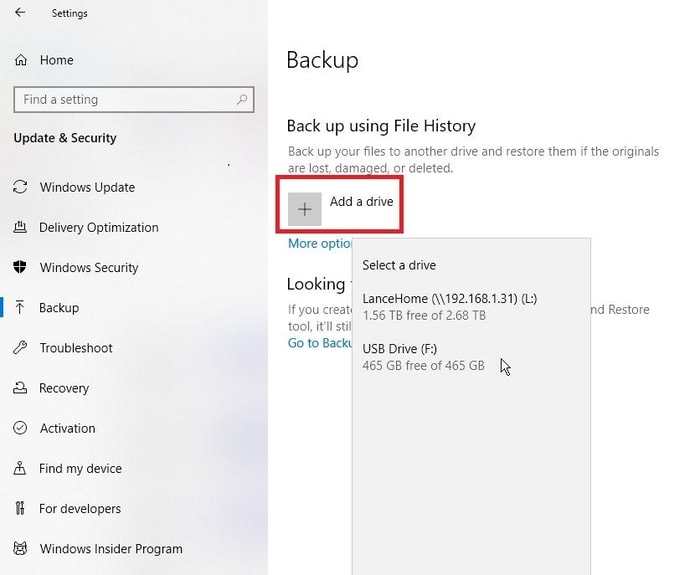Click the Recovery icon in sidebar
This screenshot has width=700, height=575.
[20, 388]
